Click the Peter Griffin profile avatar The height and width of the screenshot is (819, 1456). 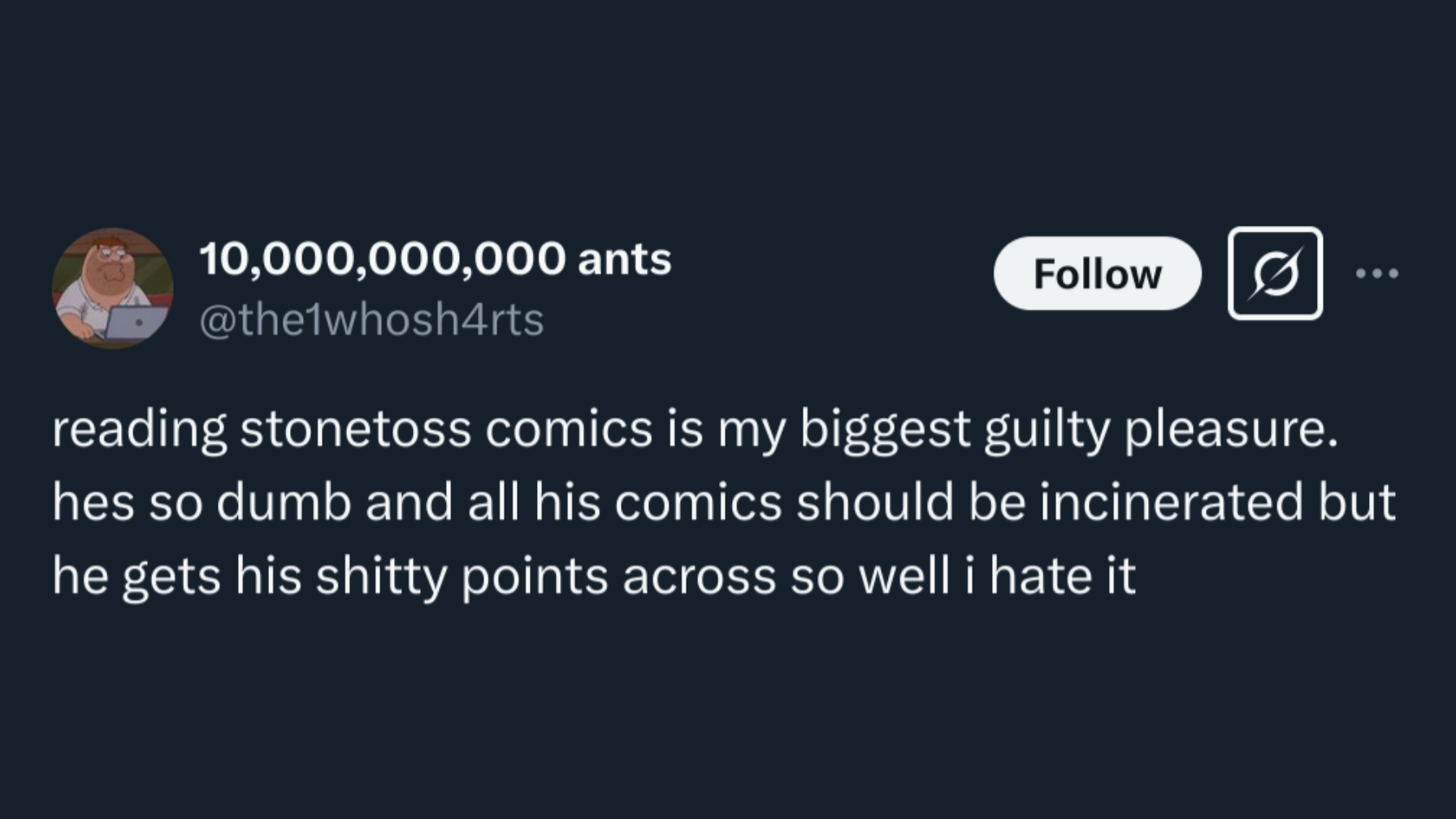pyautogui.click(x=113, y=288)
